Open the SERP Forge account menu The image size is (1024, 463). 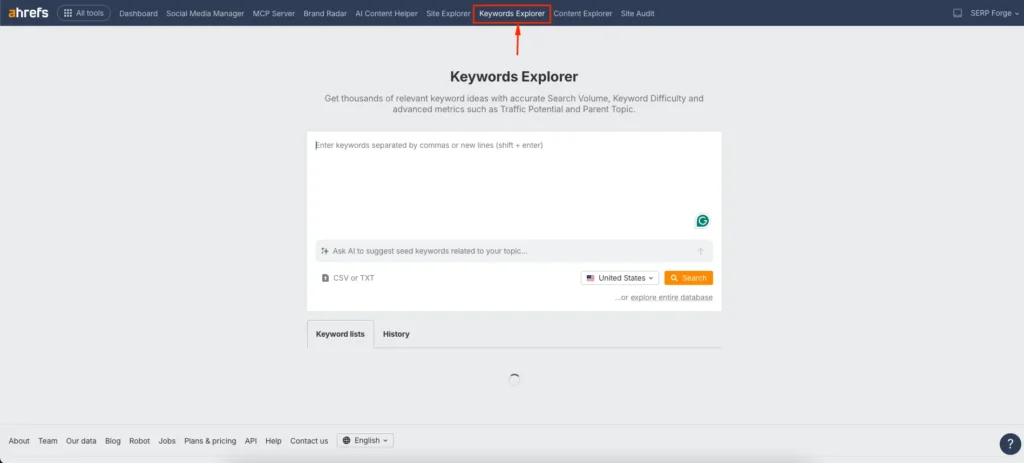click(x=995, y=13)
